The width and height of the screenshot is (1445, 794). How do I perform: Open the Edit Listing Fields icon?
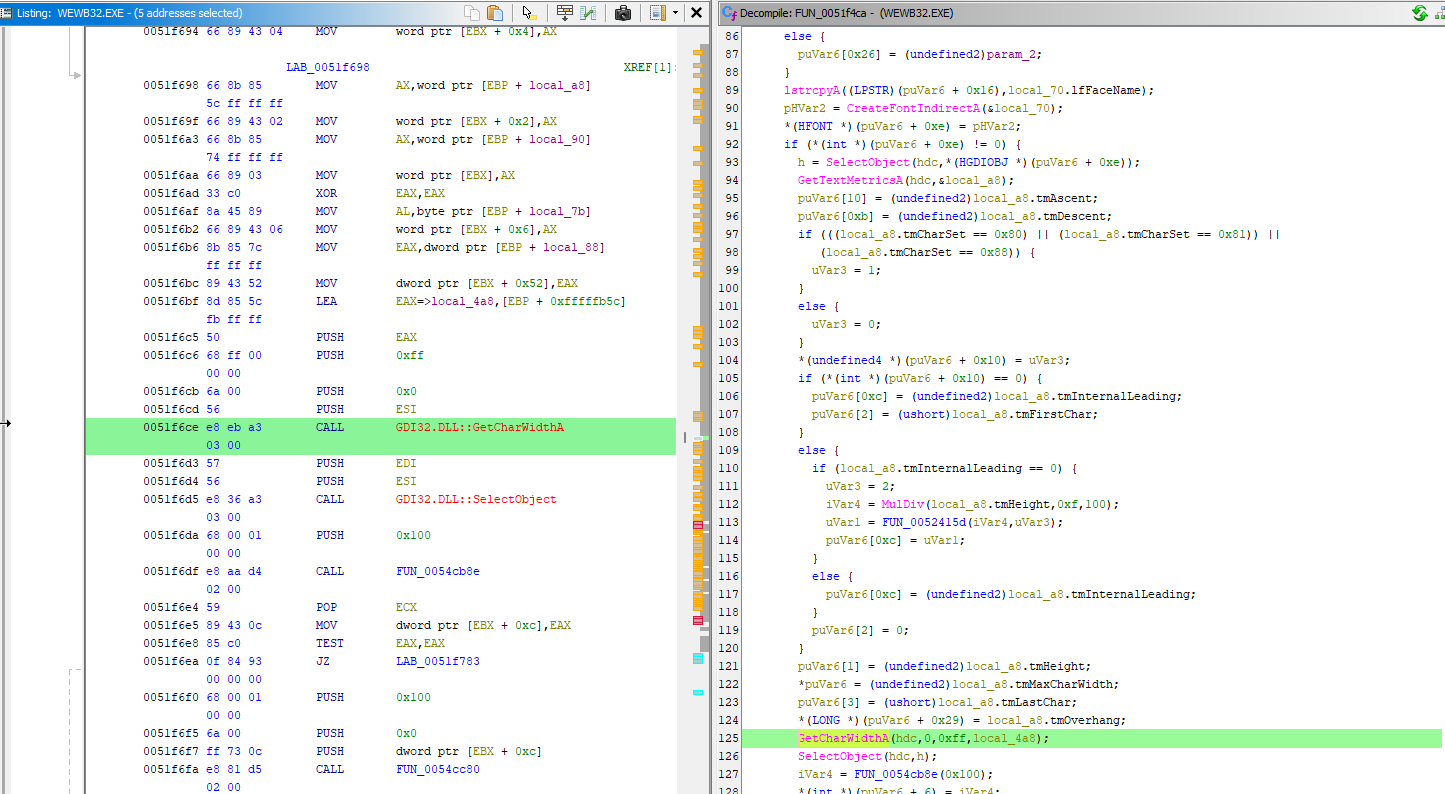pos(565,13)
